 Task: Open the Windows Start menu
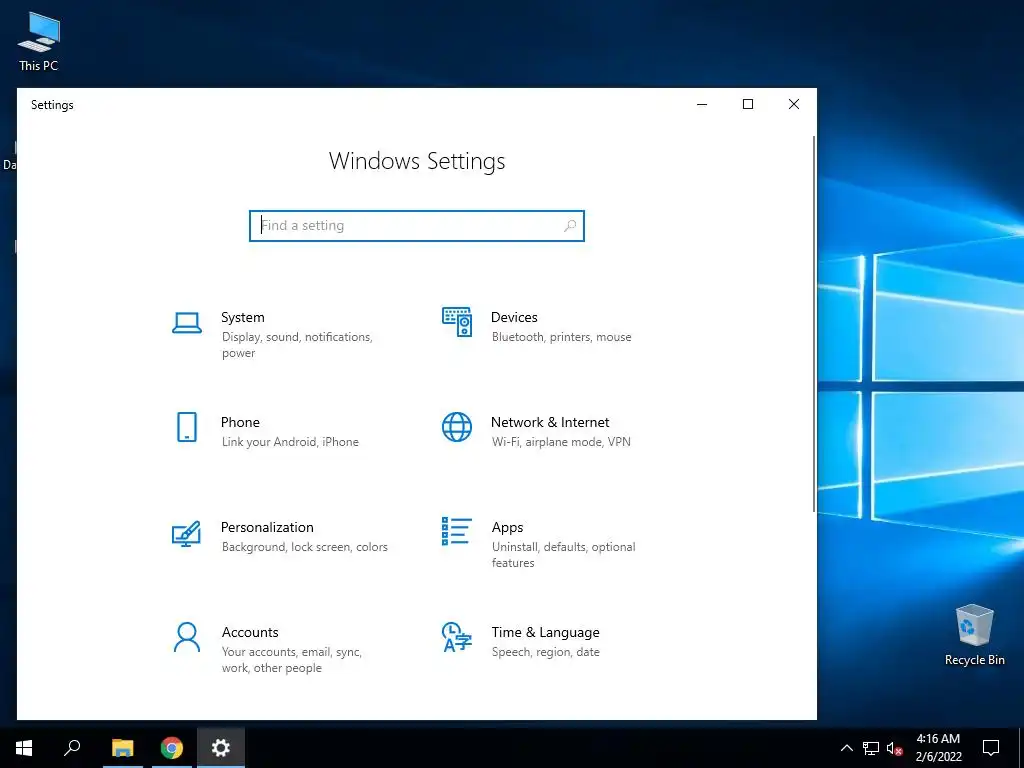pos(24,748)
